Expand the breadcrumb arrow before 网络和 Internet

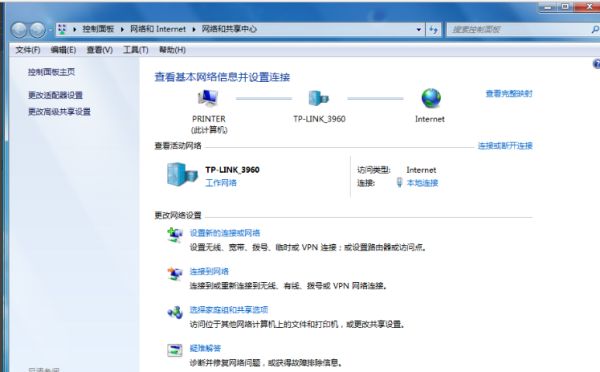coord(122,29)
